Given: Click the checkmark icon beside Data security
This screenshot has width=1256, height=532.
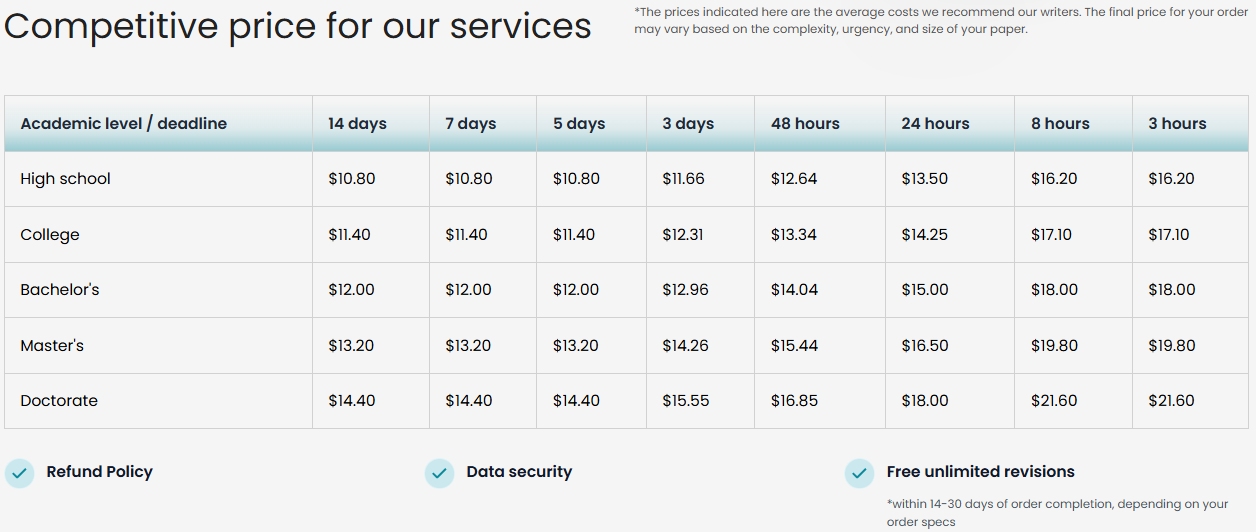Looking at the screenshot, I should point(439,473).
